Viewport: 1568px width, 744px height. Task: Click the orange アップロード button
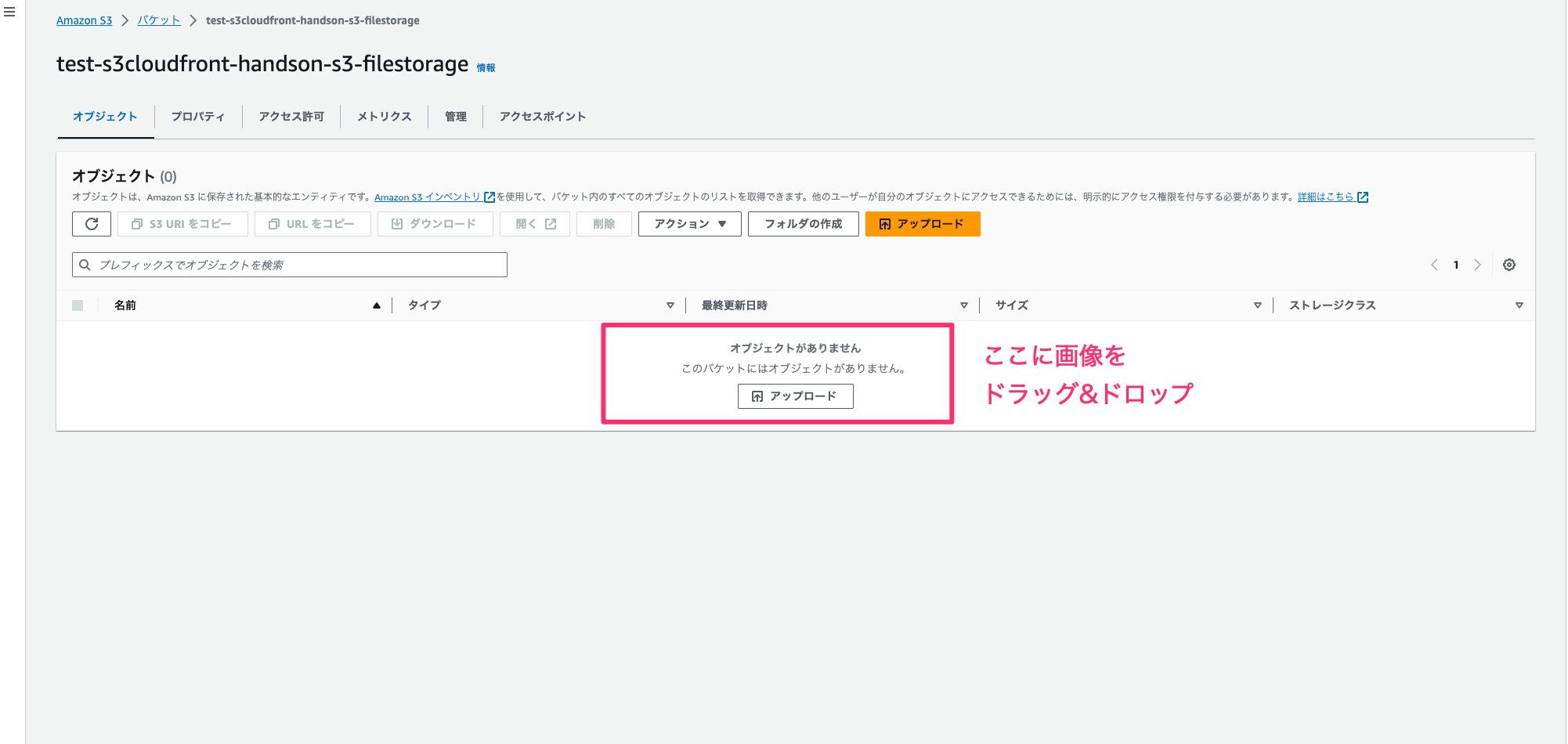coord(922,224)
